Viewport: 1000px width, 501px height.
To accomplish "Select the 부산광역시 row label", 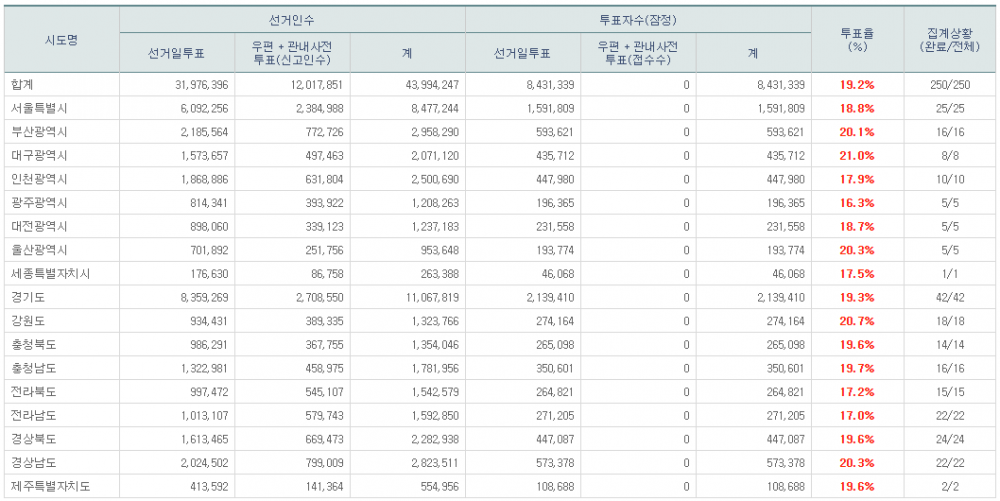I will point(39,132).
